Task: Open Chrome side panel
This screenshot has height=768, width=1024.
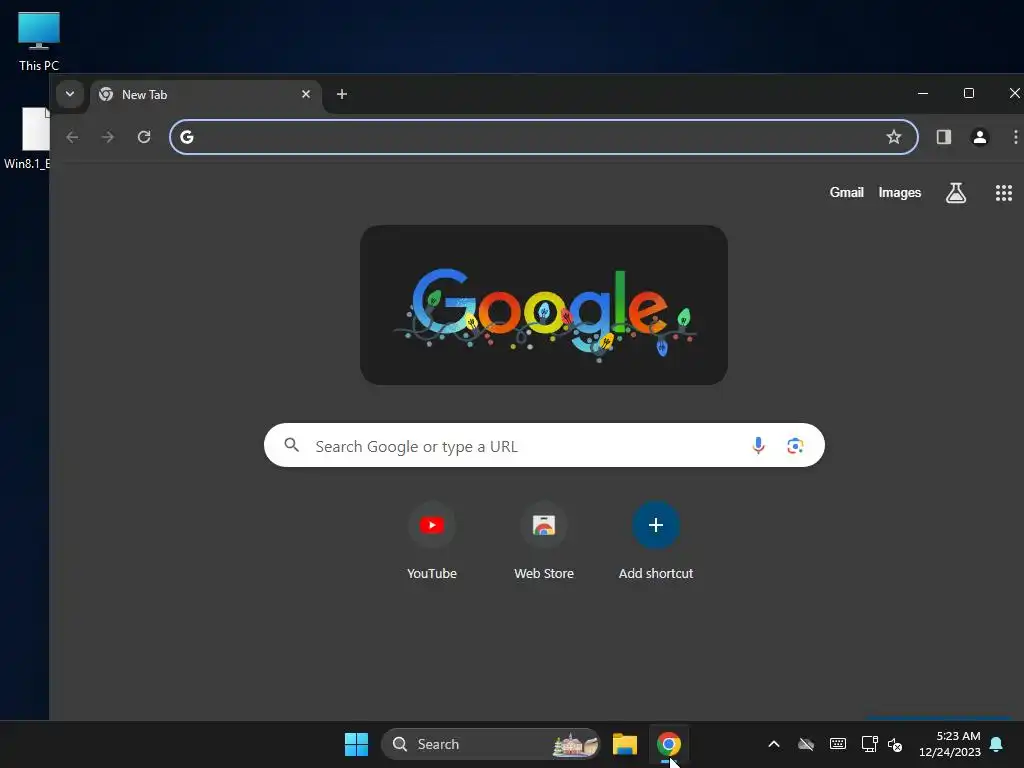Action: tap(944, 137)
